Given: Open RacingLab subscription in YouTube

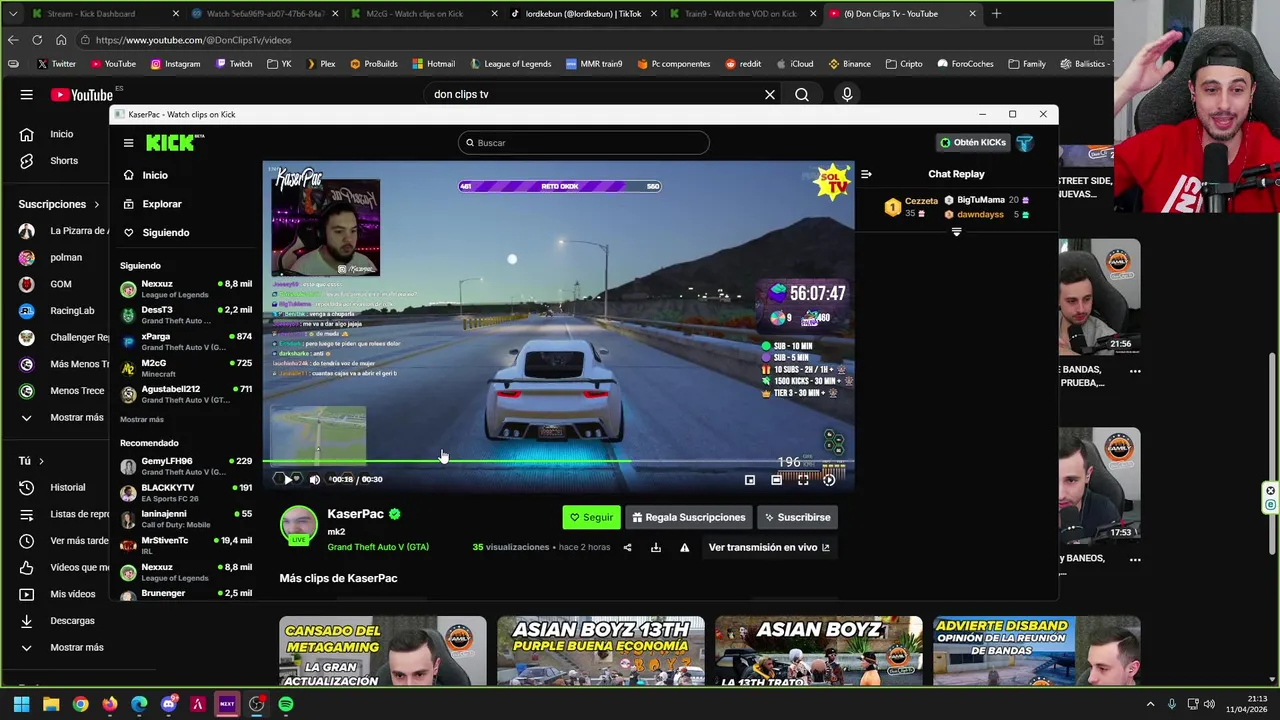Looking at the screenshot, I should (60, 311).
